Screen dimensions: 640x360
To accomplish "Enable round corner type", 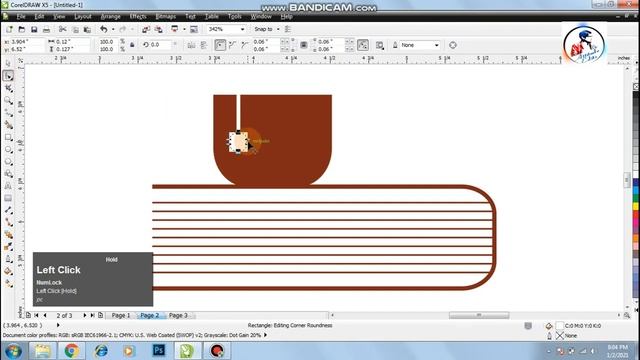I will click(x=220, y=45).
